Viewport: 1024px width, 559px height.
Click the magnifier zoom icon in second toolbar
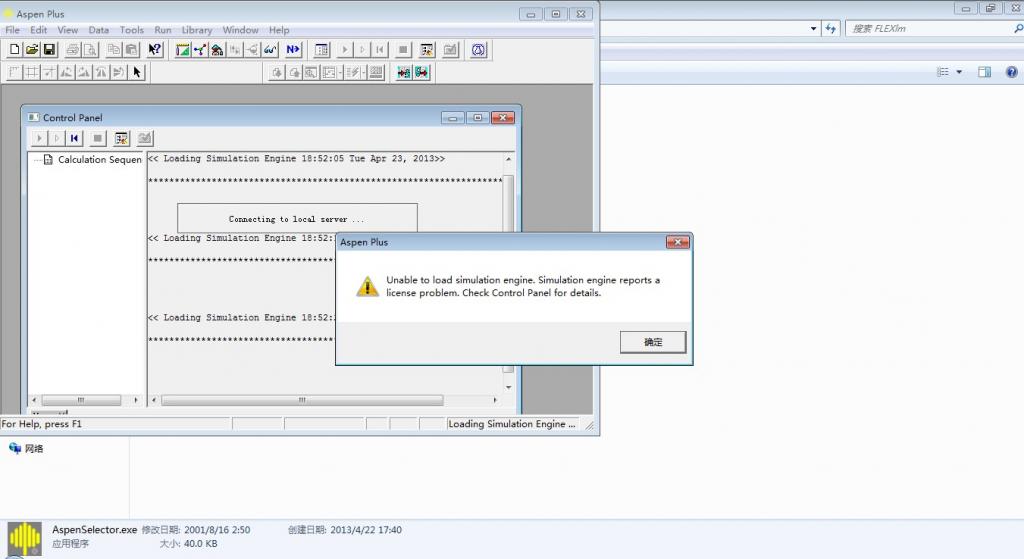[x=312, y=72]
